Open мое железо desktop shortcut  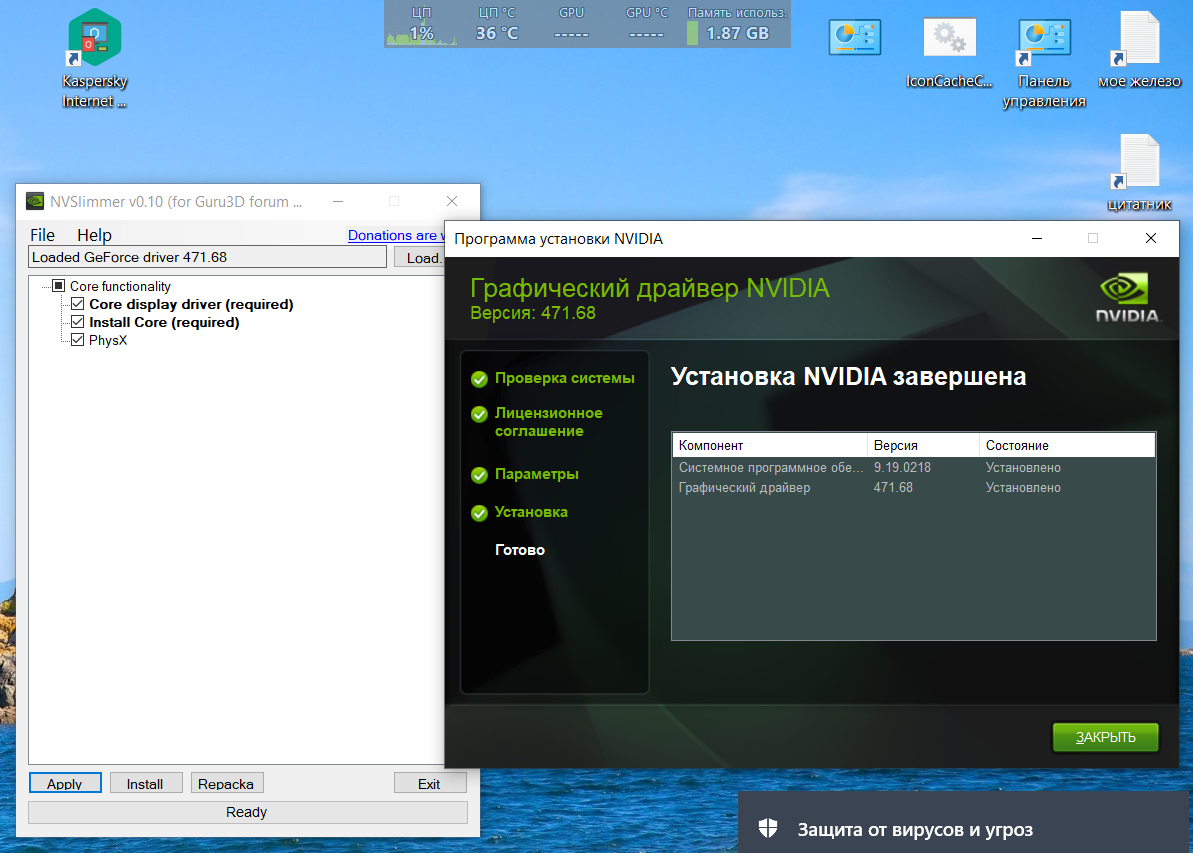[1139, 50]
